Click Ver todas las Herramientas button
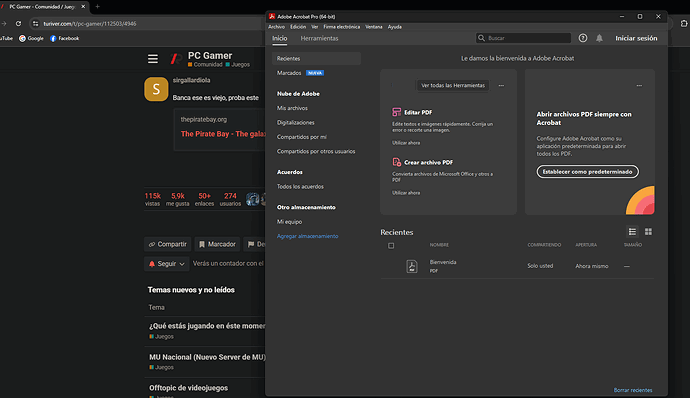Viewport: 690px width, 398px height. pyautogui.click(x=453, y=85)
